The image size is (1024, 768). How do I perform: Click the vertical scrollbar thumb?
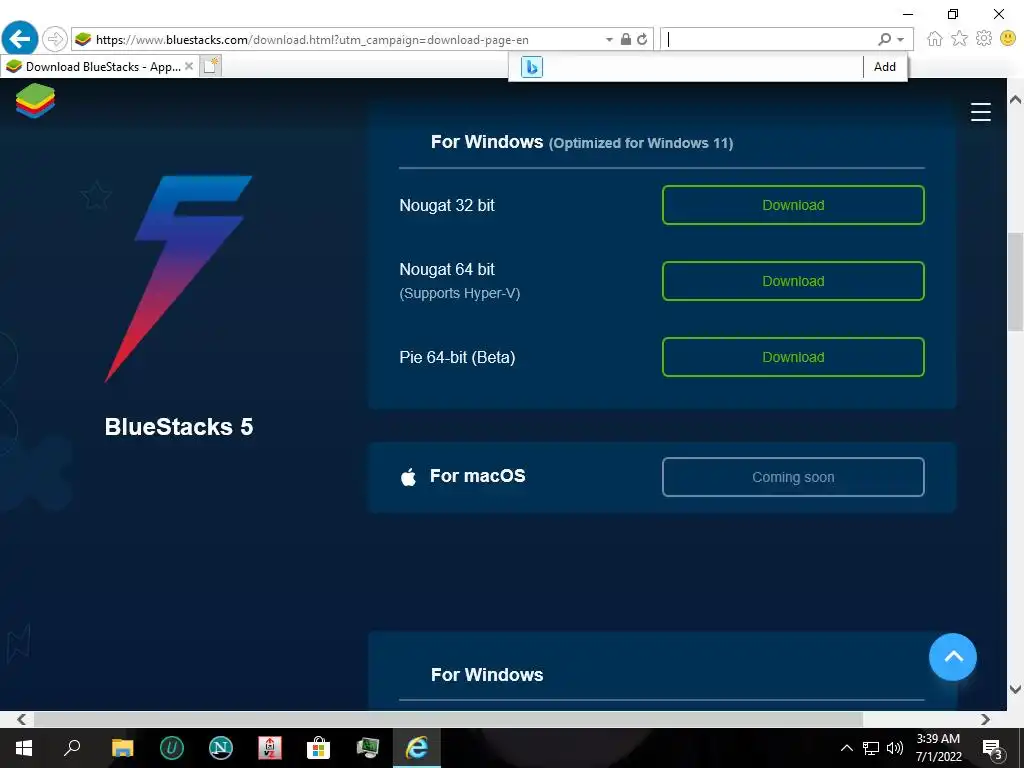tap(1015, 281)
